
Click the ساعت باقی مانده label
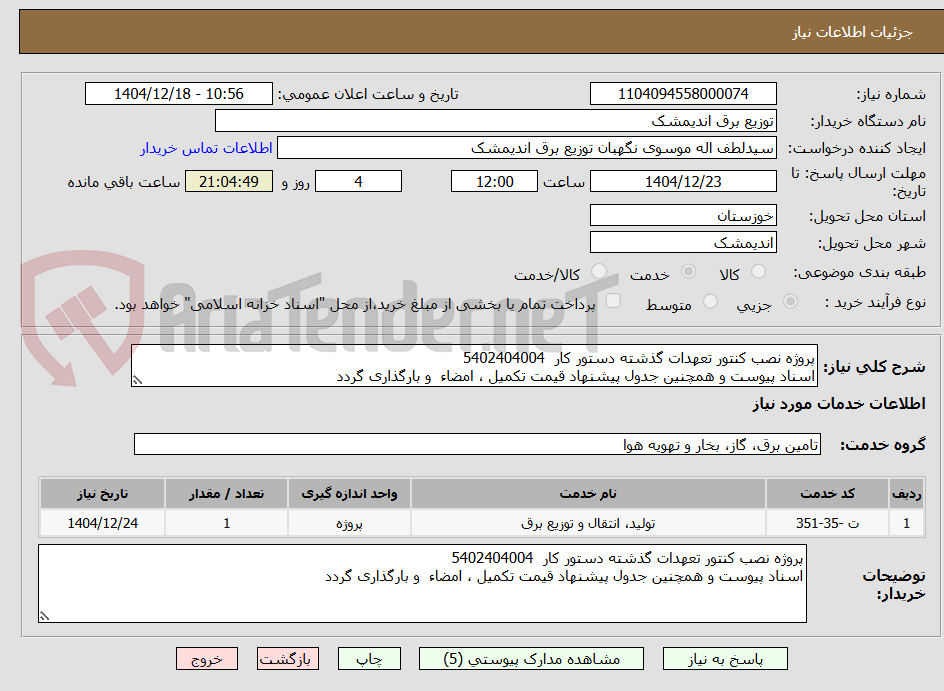[x=123, y=182]
